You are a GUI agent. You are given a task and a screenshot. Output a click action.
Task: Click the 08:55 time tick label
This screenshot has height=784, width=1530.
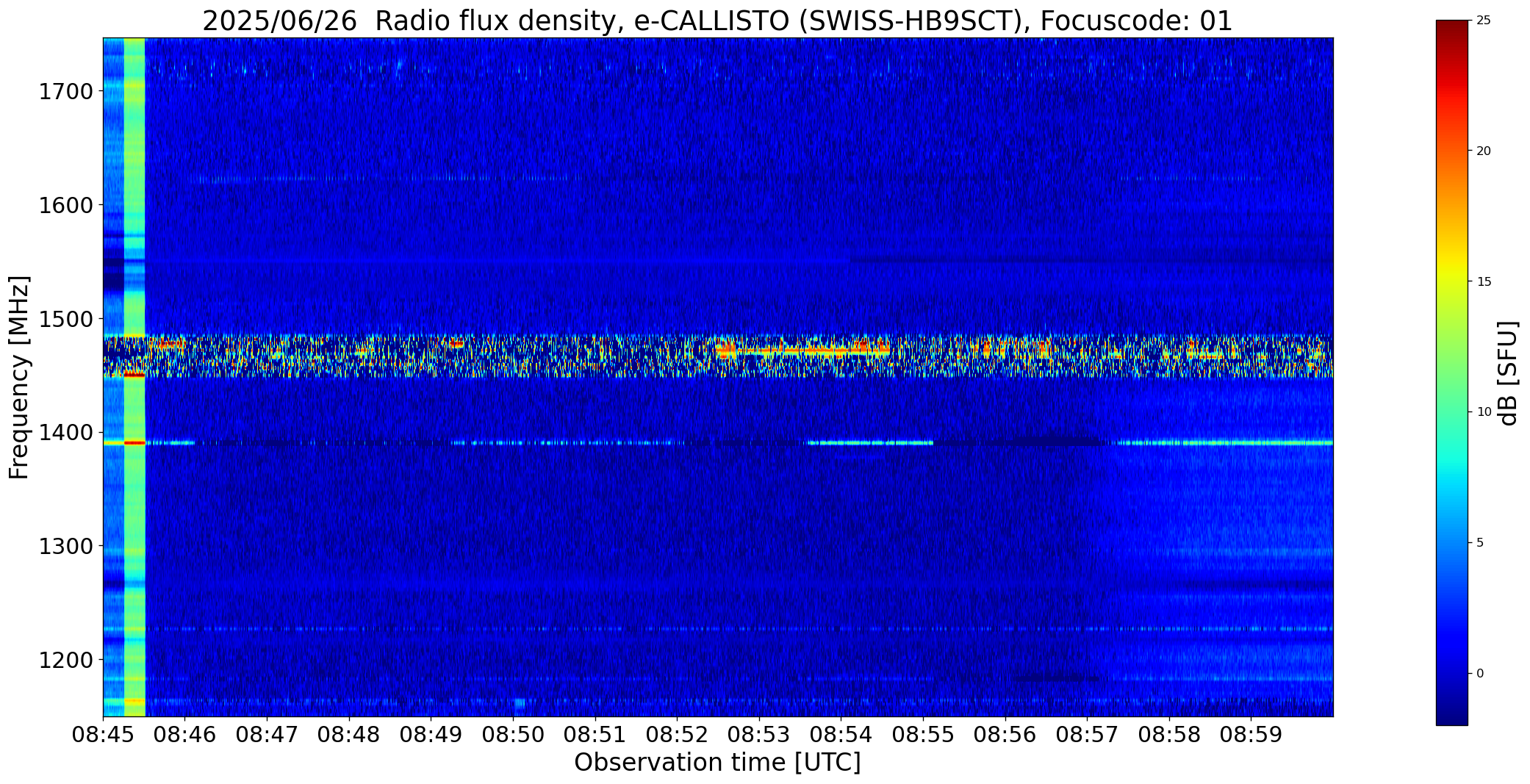pos(923,734)
